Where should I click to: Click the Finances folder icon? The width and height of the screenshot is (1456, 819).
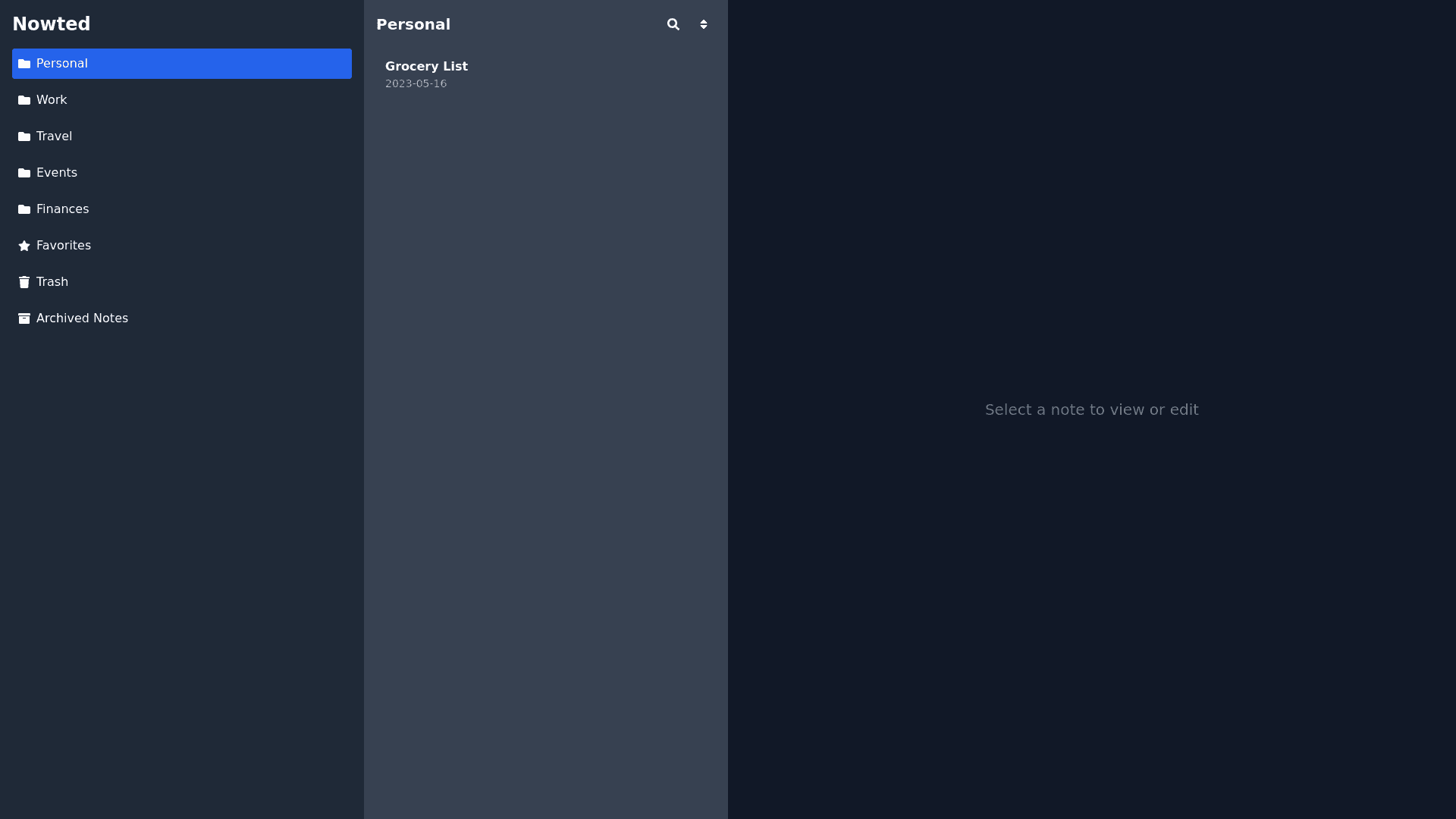coord(24,209)
